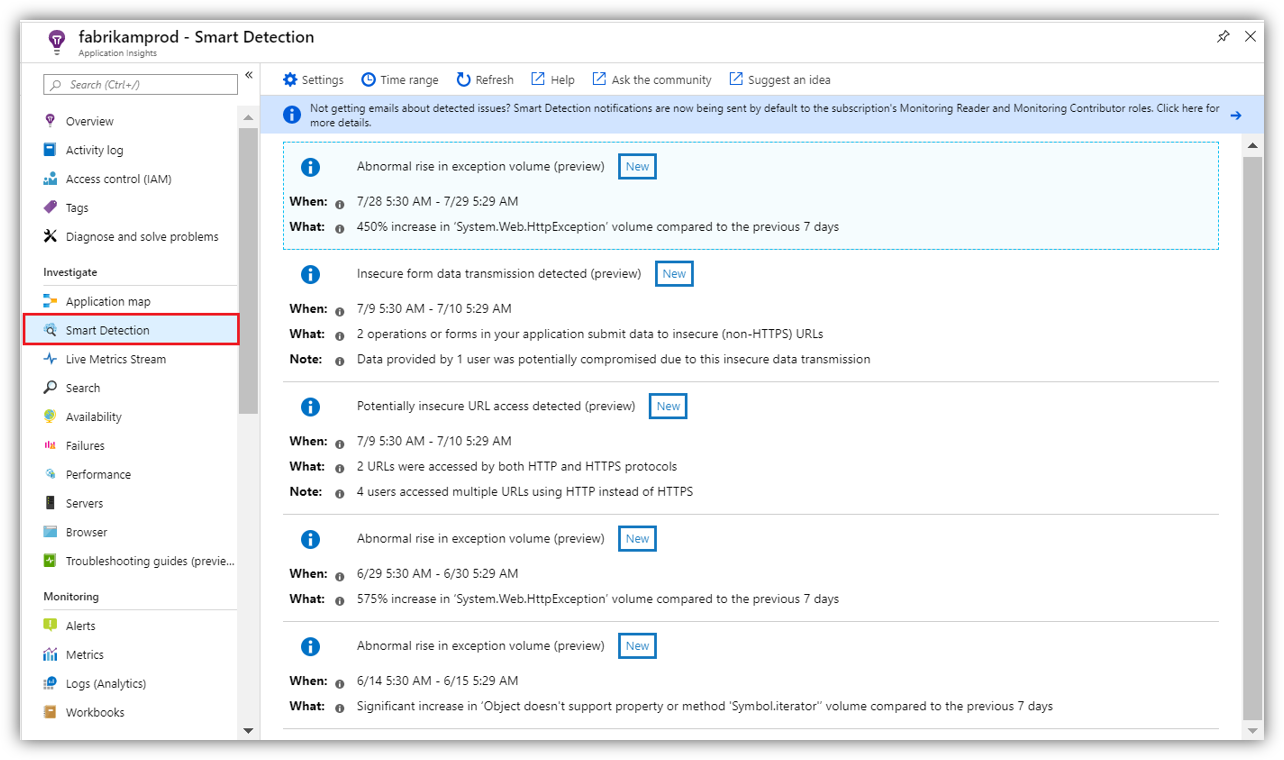Open the Failures chart icon
Image resolution: width=1284 pixels, height=760 pixels.
[51, 446]
